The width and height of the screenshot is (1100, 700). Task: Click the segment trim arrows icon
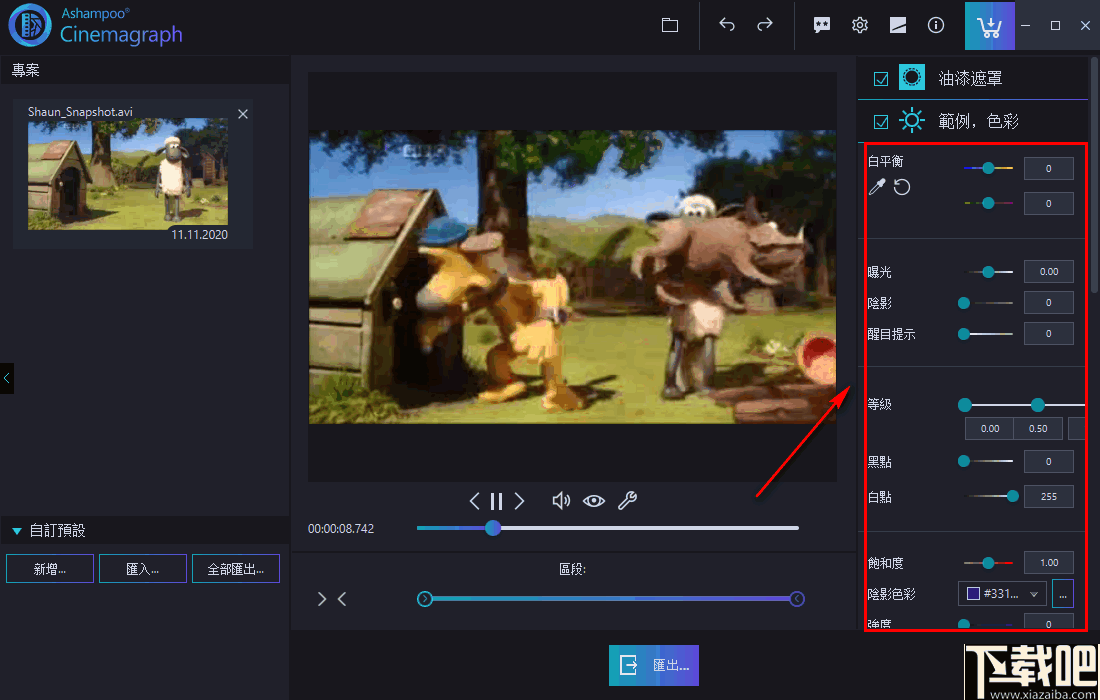point(332,599)
